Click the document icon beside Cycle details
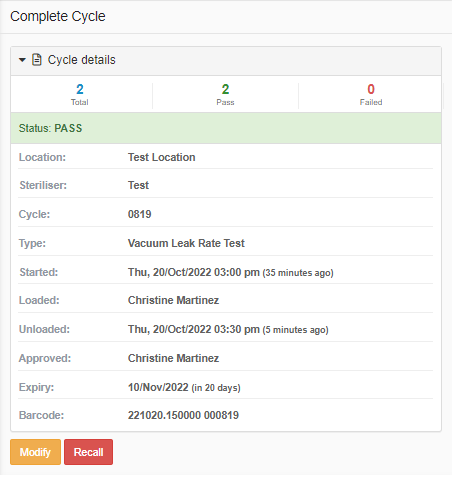The height and width of the screenshot is (477, 453). [x=37, y=60]
